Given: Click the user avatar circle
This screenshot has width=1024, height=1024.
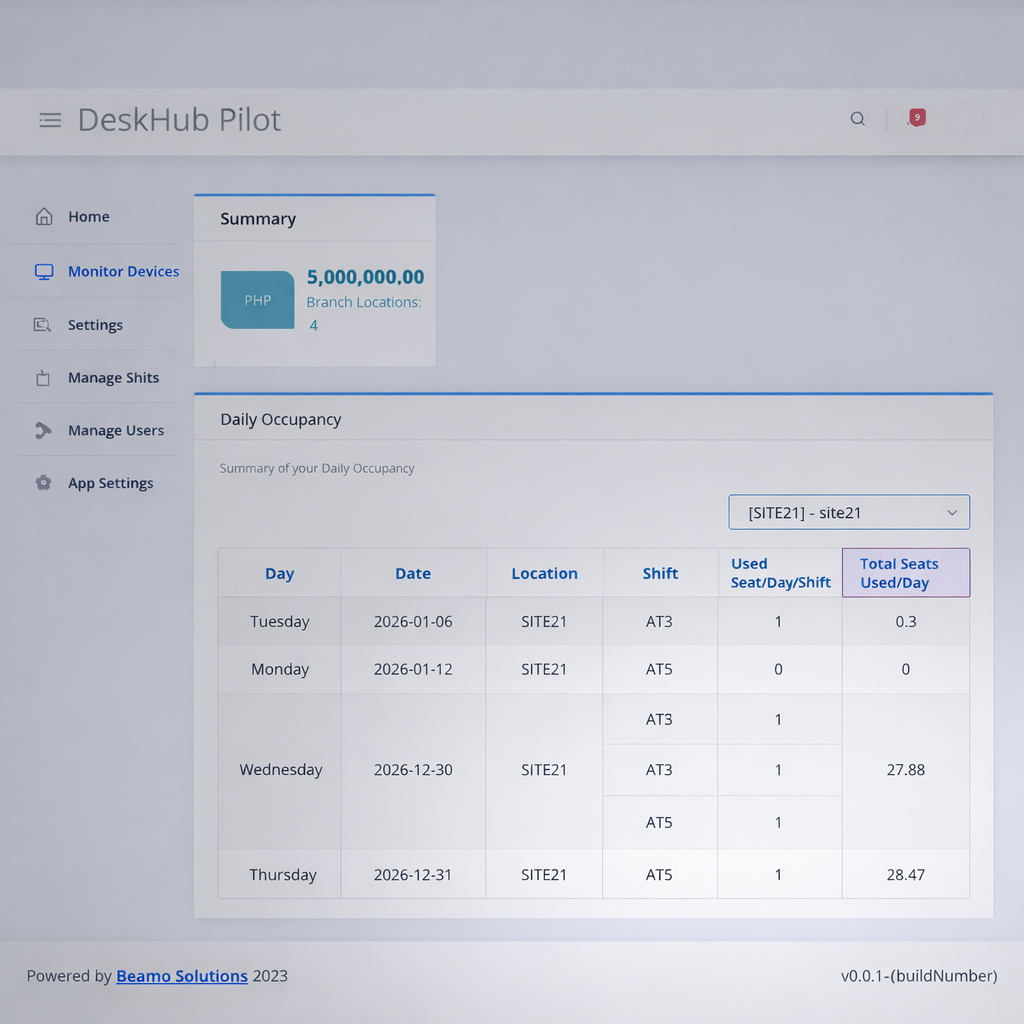Looking at the screenshot, I should (x=965, y=120).
